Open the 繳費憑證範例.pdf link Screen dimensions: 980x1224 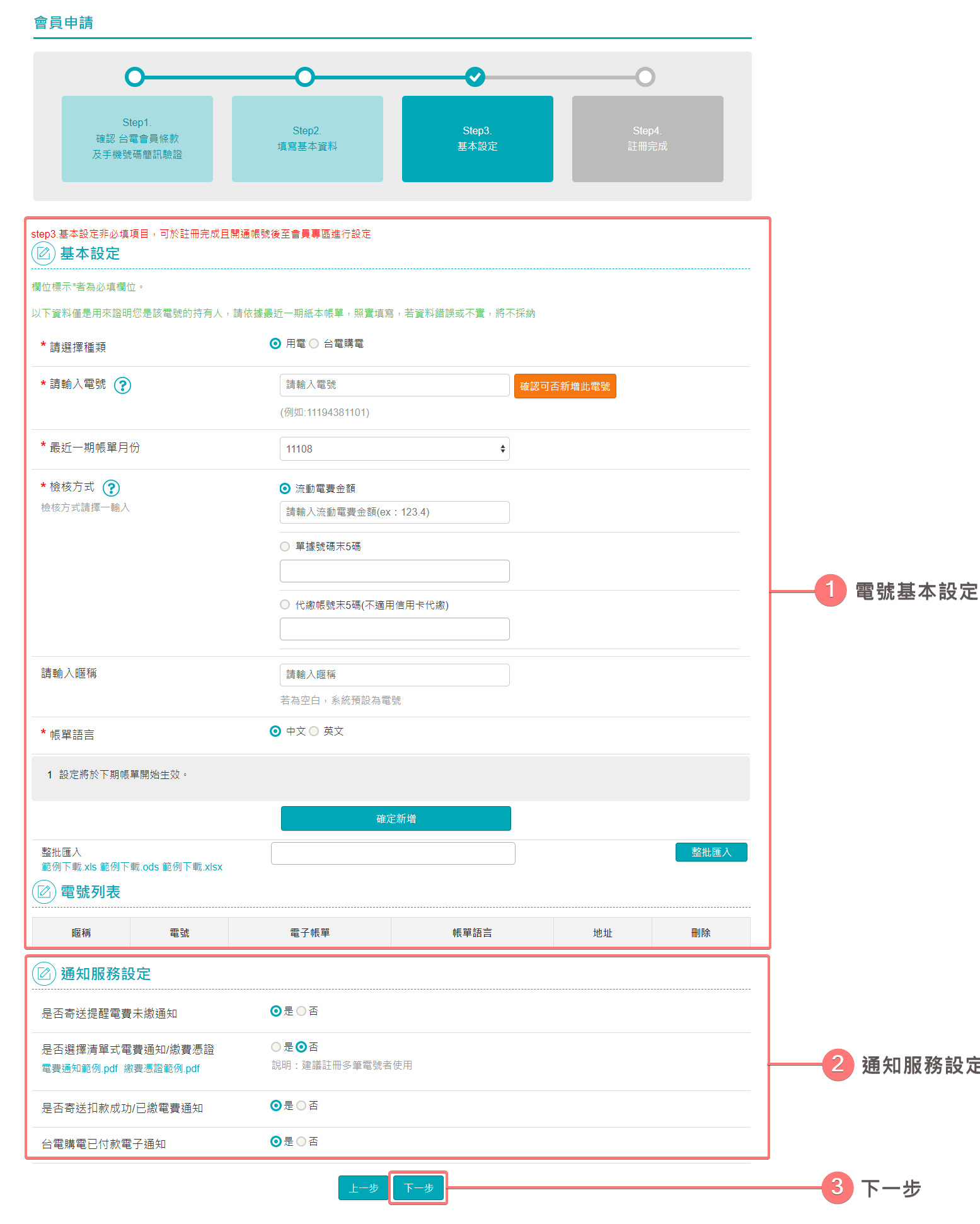click(x=162, y=1069)
